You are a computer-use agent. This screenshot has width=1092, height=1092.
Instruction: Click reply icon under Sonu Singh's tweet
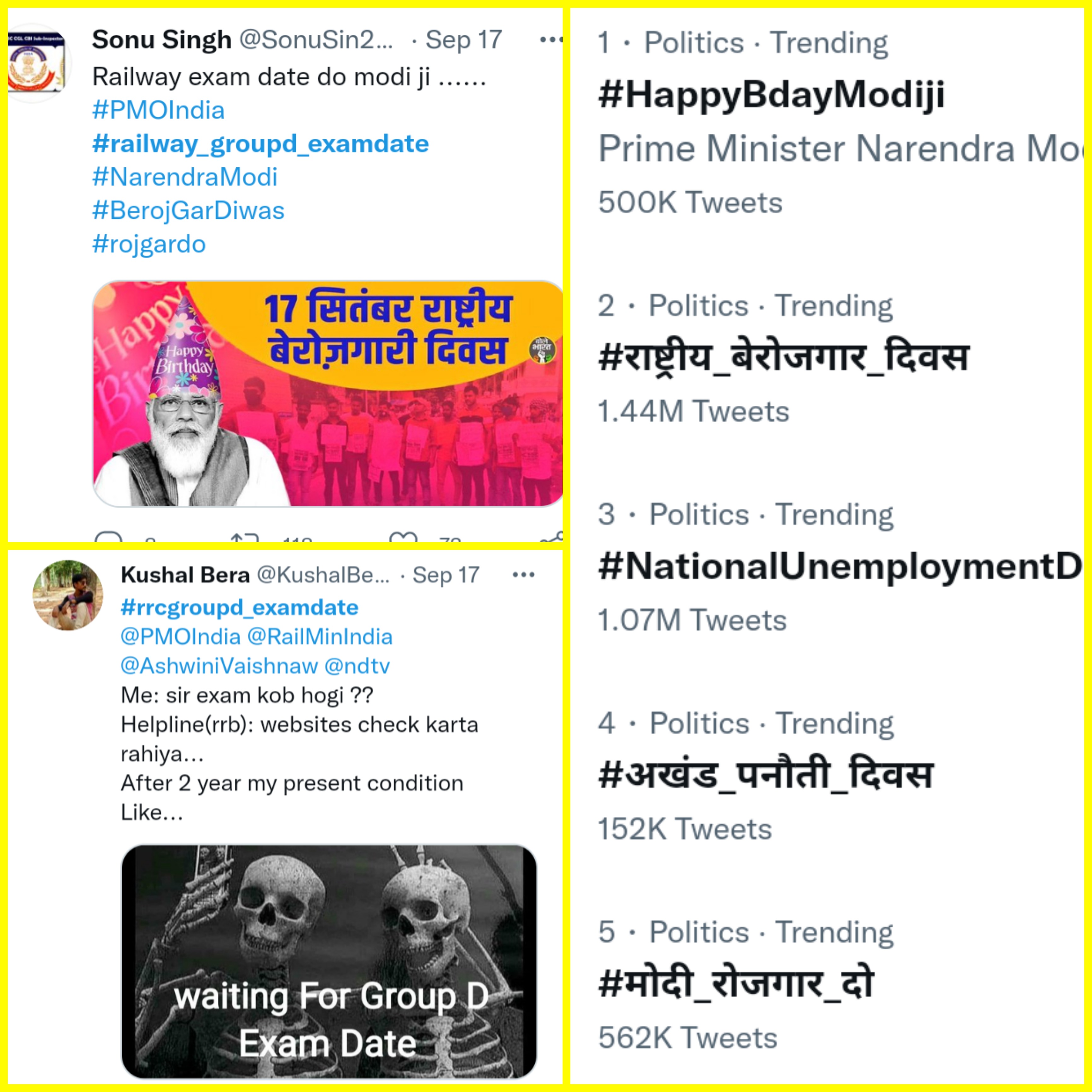[x=108, y=537]
